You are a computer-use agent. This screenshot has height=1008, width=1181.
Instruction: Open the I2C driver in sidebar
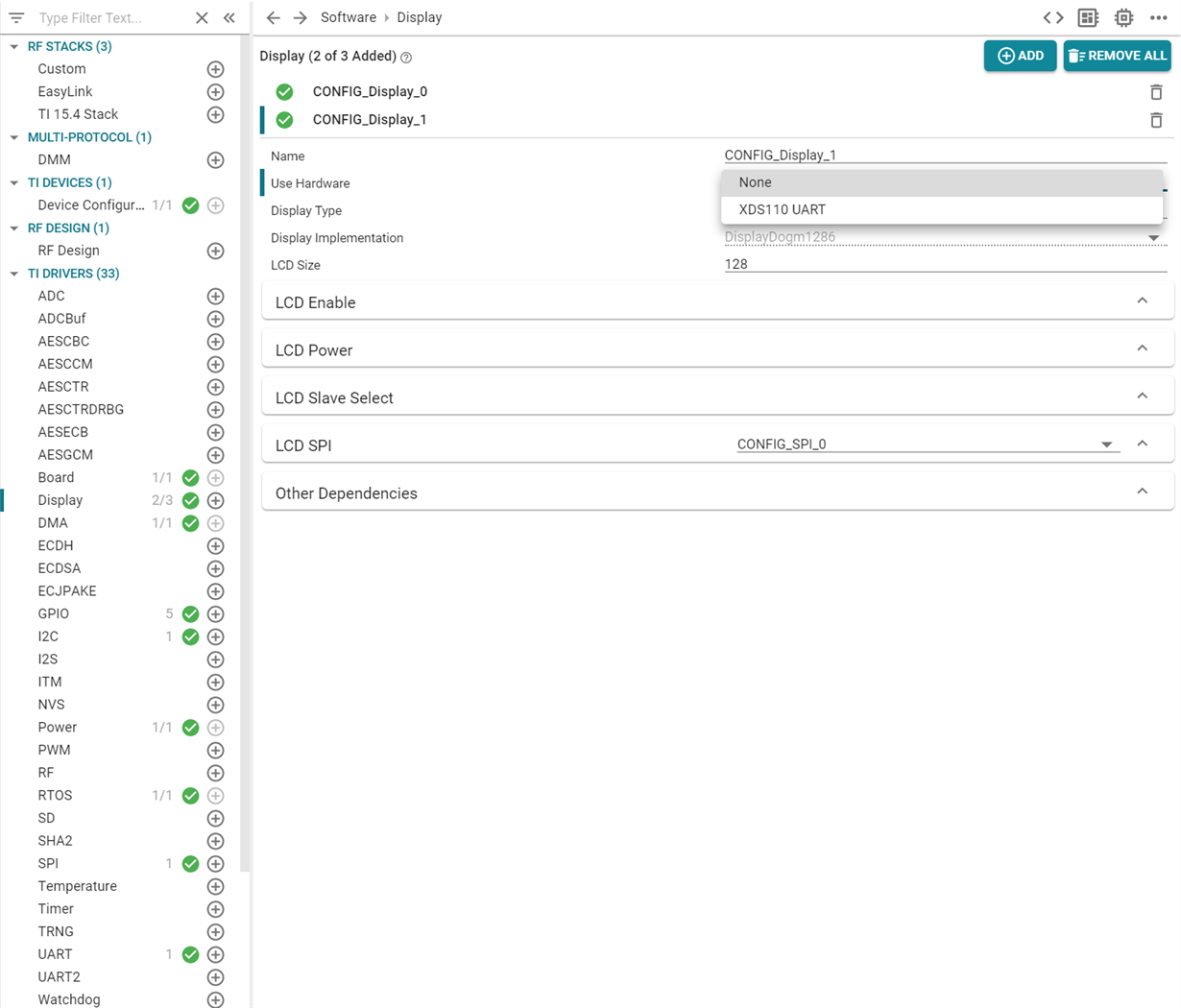[x=48, y=636]
